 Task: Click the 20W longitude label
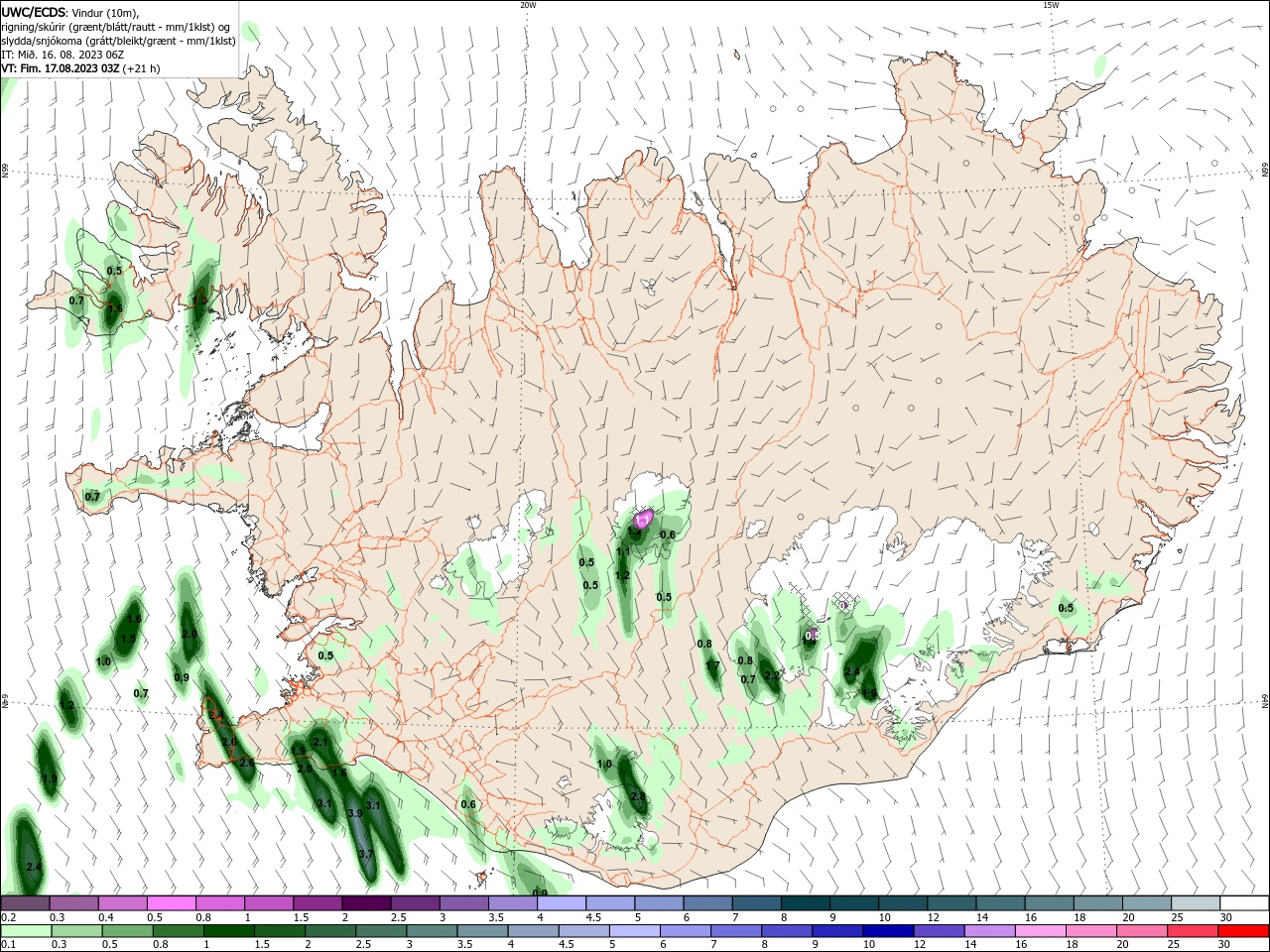pyautogui.click(x=528, y=5)
